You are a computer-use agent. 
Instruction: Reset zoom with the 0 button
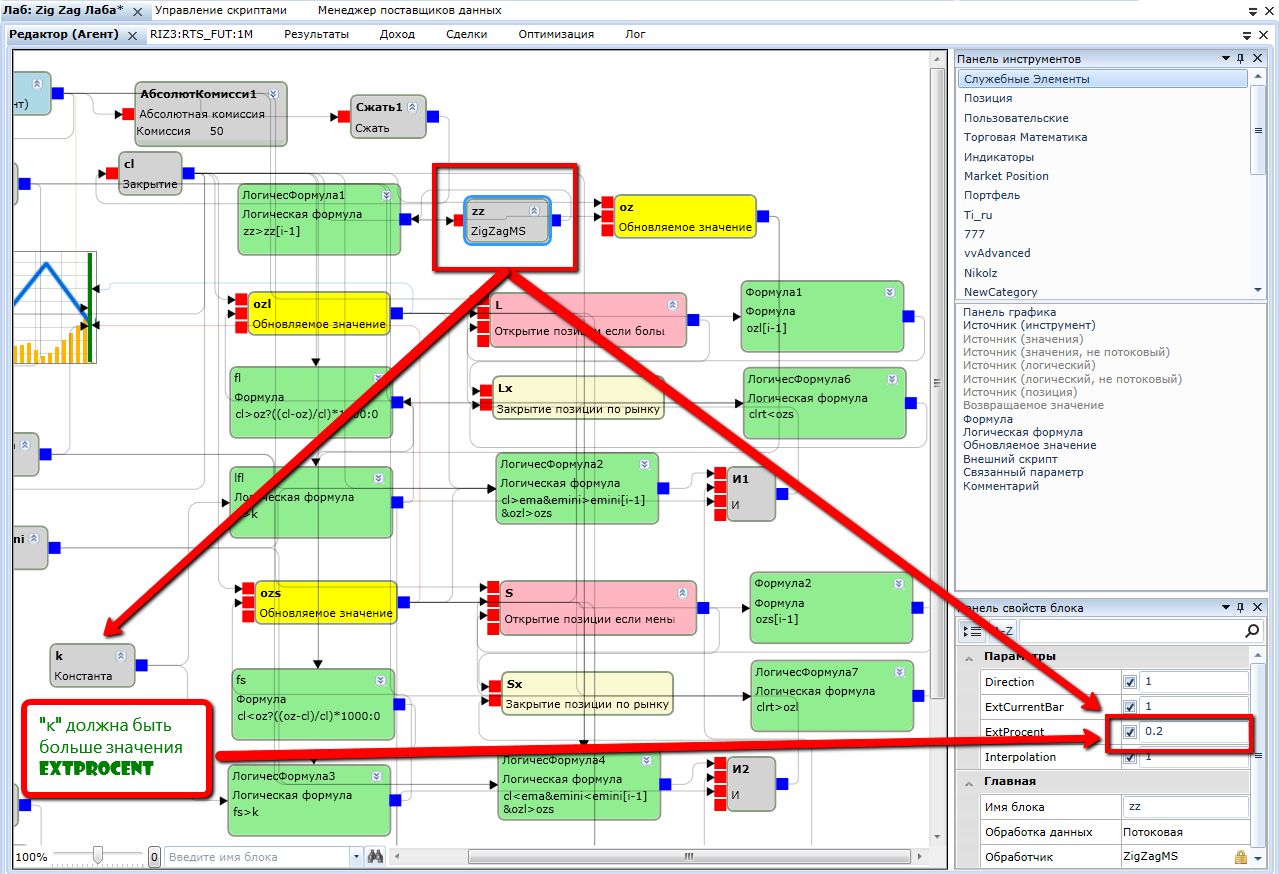pos(154,857)
